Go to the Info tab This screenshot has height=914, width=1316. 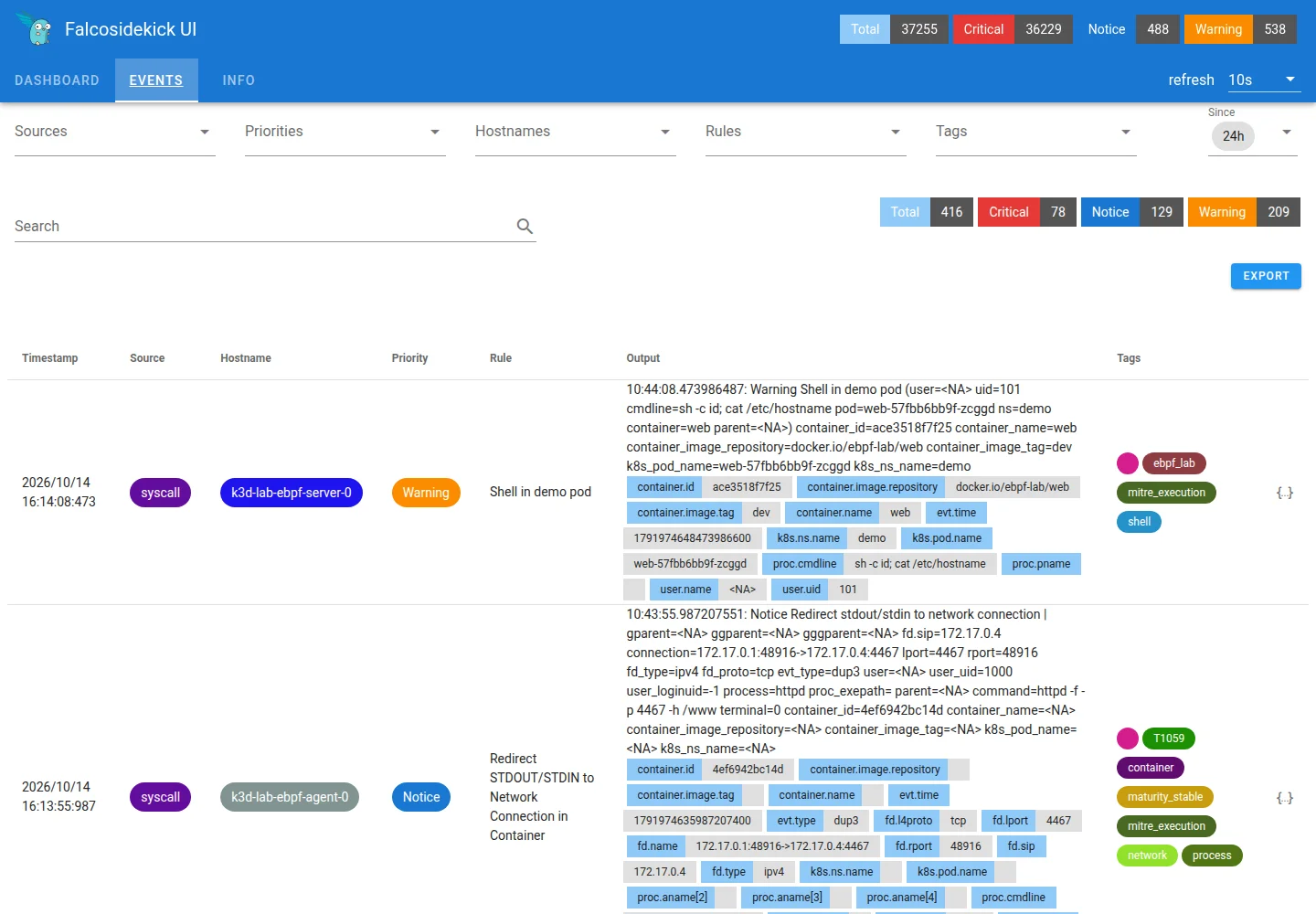coord(239,80)
